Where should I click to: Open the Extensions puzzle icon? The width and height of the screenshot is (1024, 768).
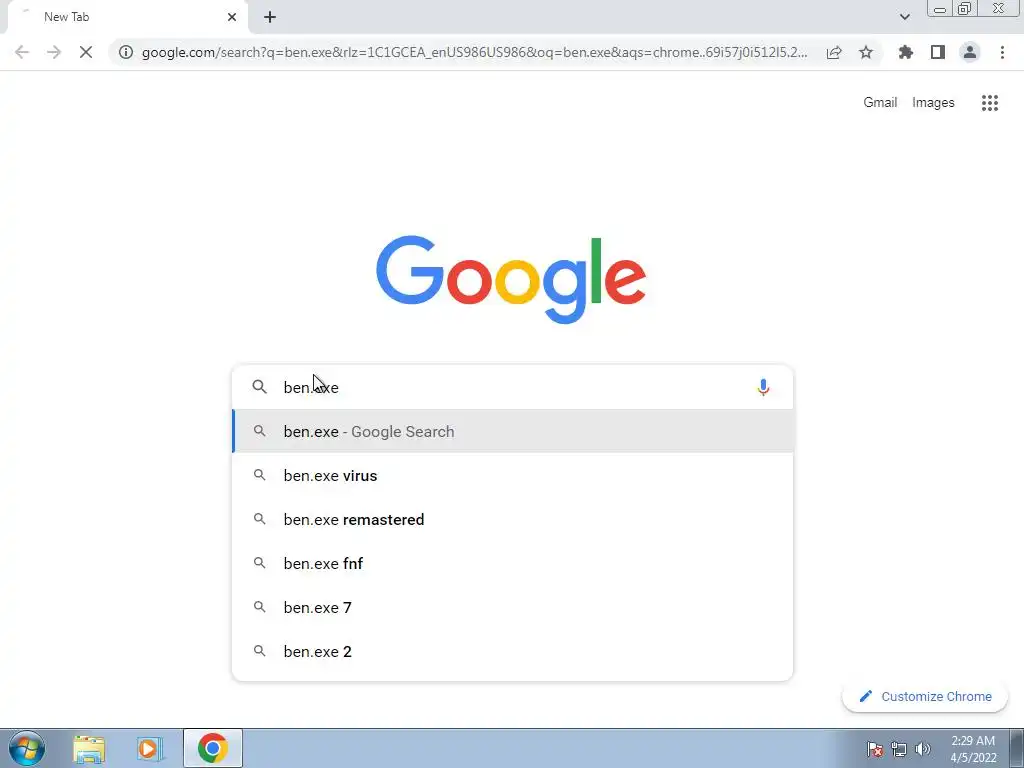[905, 52]
